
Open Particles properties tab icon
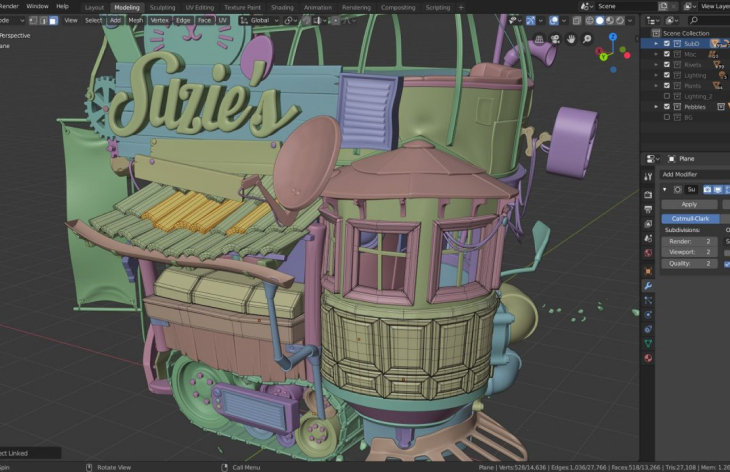click(x=648, y=300)
